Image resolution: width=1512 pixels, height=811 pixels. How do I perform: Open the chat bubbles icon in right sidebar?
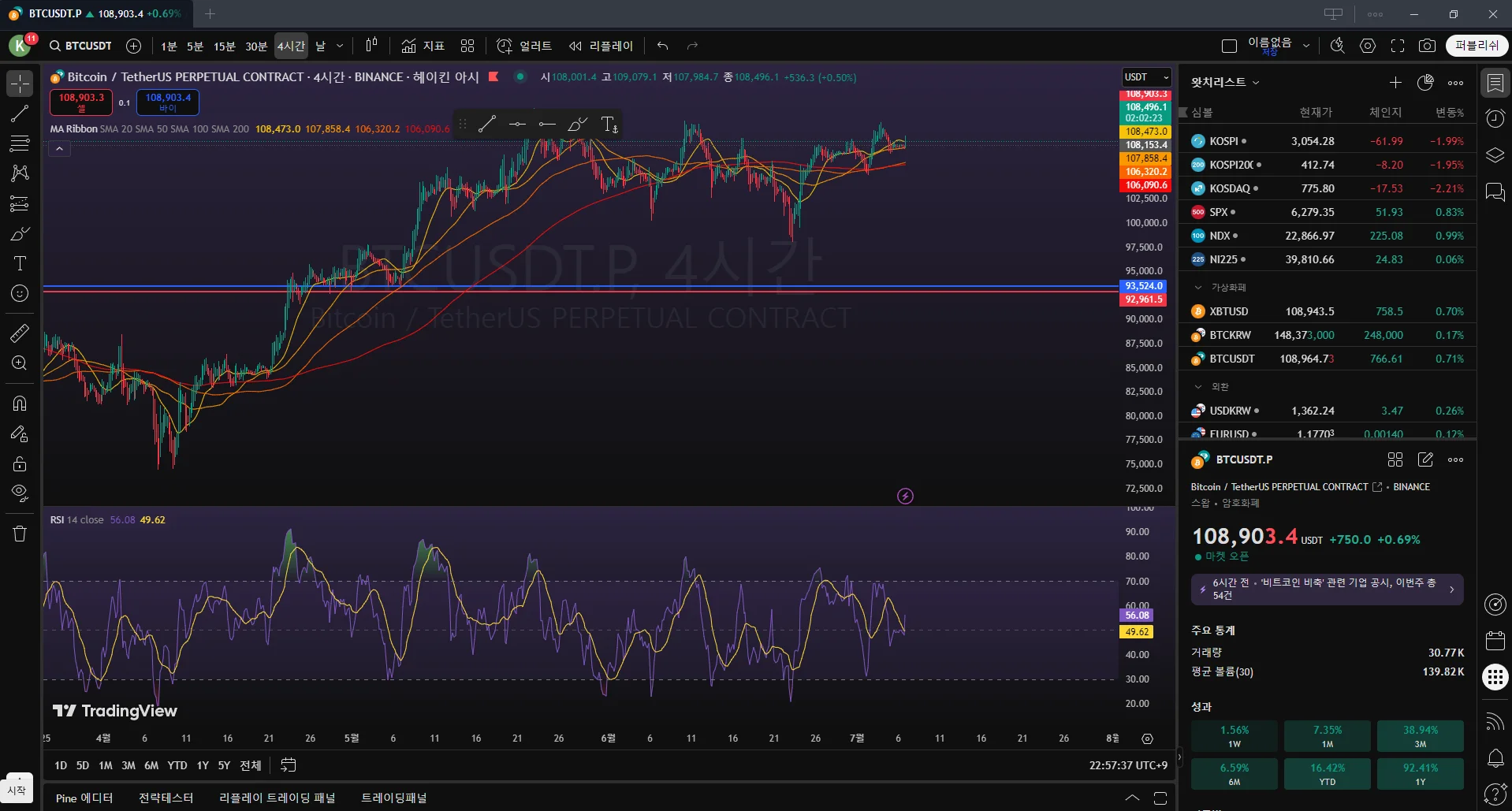1495,192
